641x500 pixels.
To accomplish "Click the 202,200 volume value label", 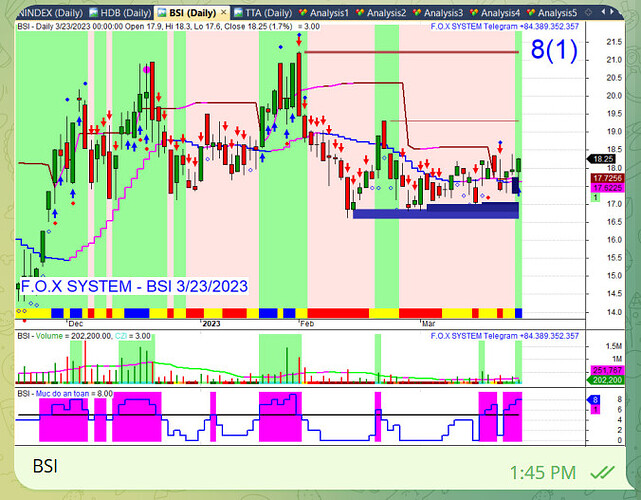I will [x=606, y=380].
